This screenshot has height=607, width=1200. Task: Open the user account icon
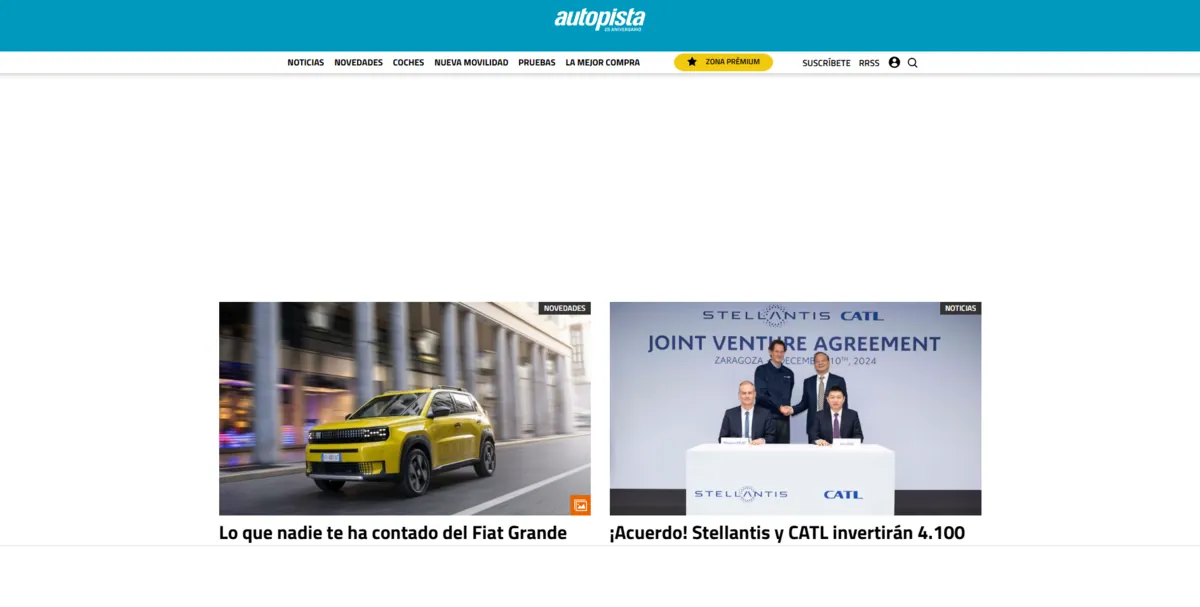click(894, 62)
